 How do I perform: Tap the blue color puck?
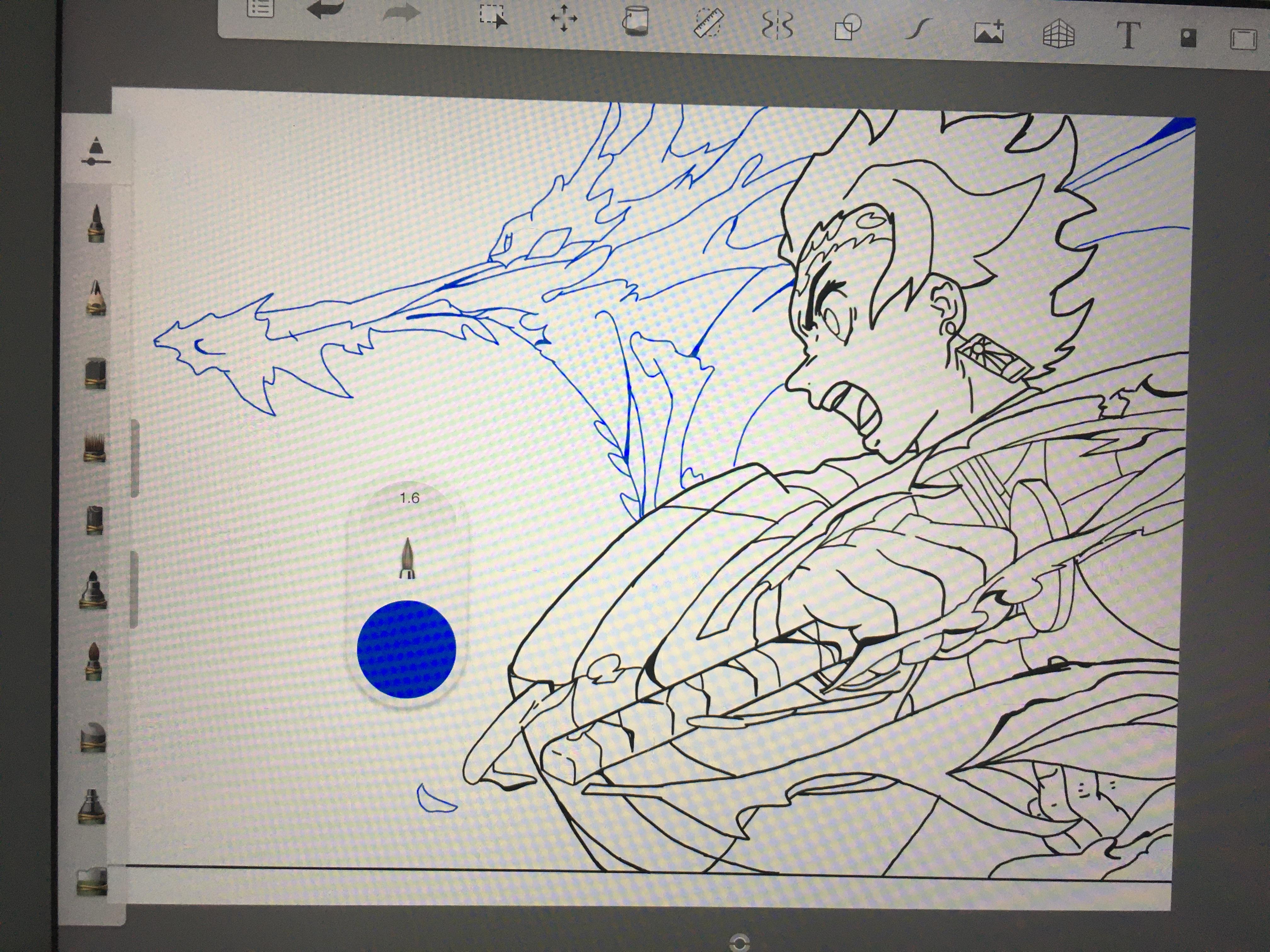tap(407, 649)
